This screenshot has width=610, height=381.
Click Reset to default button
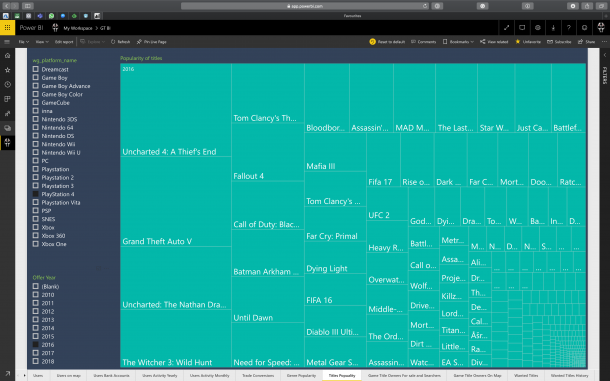[387, 42]
